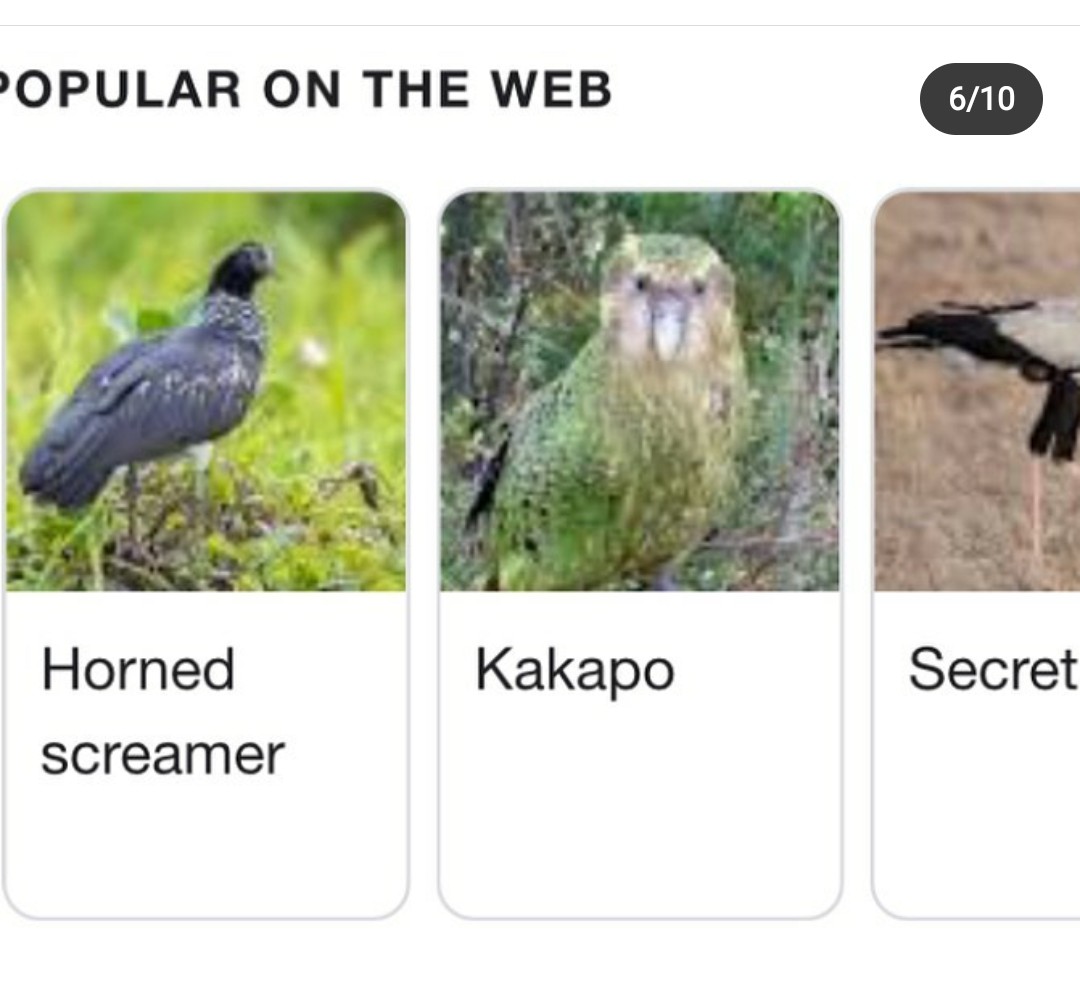1080x998 pixels.
Task: Click the Popular on the Web heading
Action: 304,89
